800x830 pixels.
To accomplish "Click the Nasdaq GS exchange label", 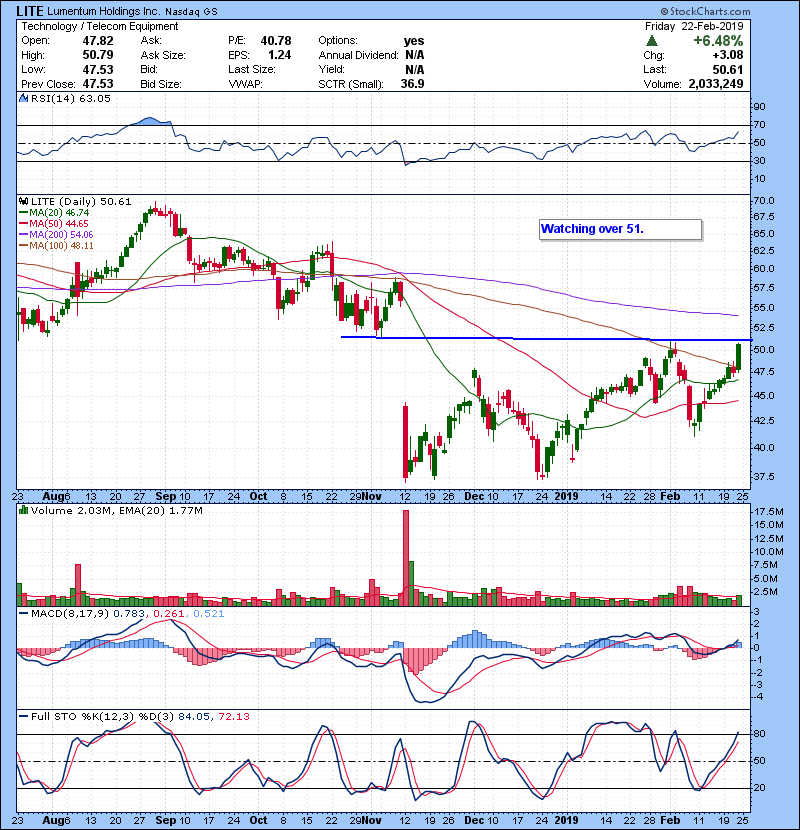I will pos(191,12).
